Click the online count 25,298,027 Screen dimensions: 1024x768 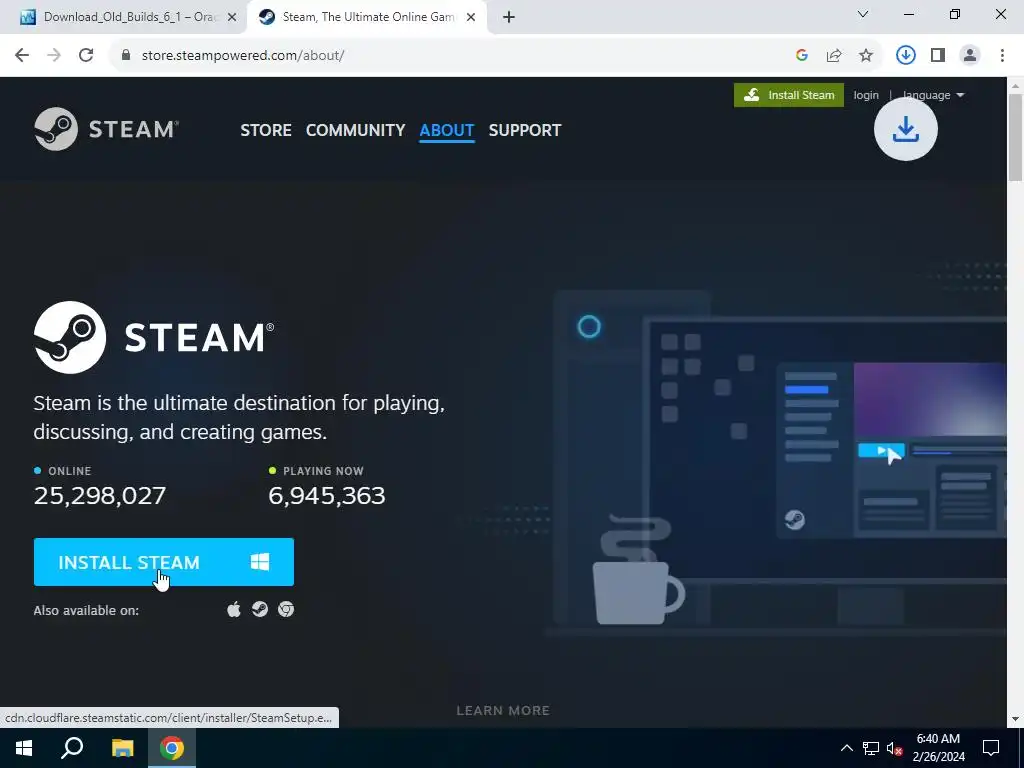[x=100, y=495]
